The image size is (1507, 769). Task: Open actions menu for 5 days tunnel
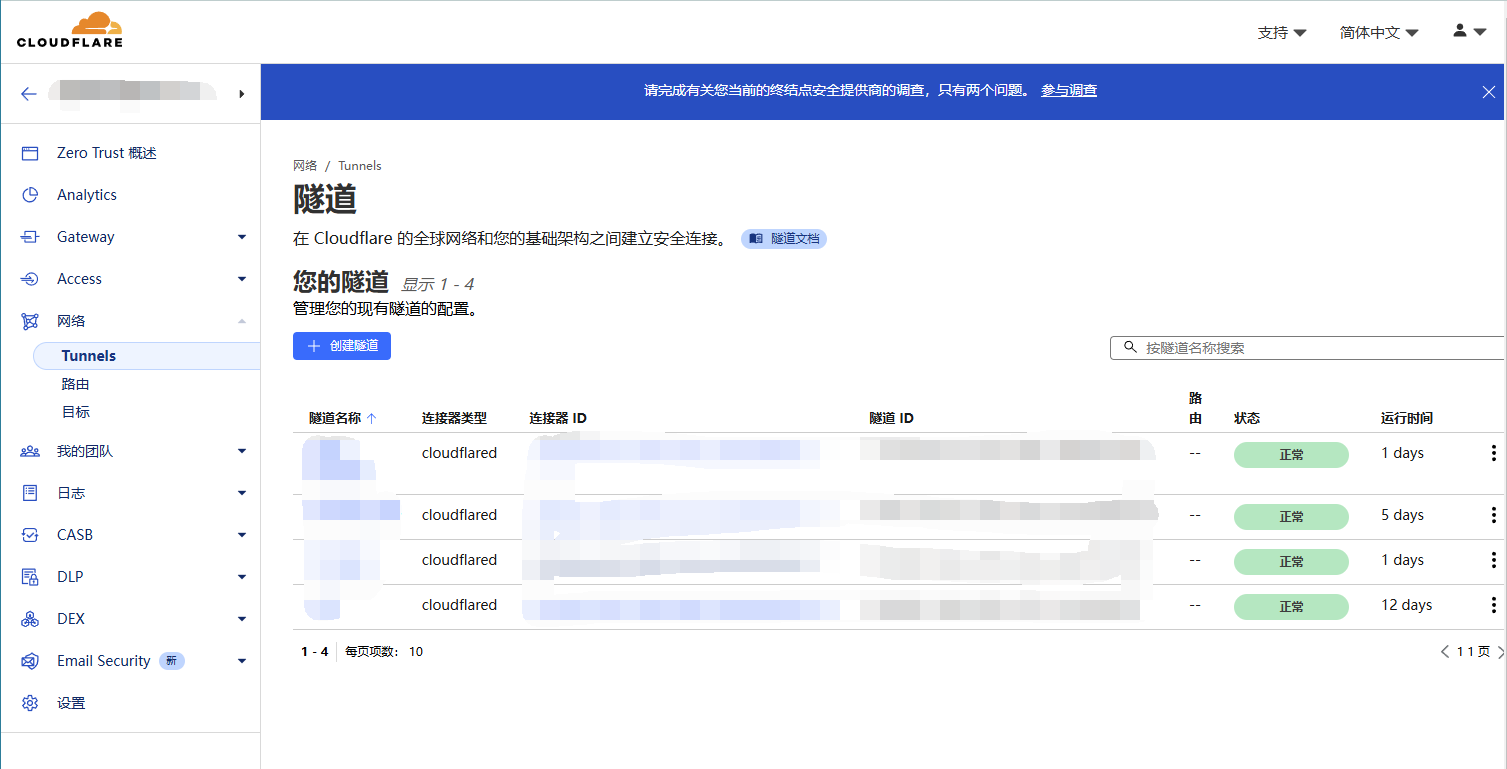pyautogui.click(x=1494, y=516)
